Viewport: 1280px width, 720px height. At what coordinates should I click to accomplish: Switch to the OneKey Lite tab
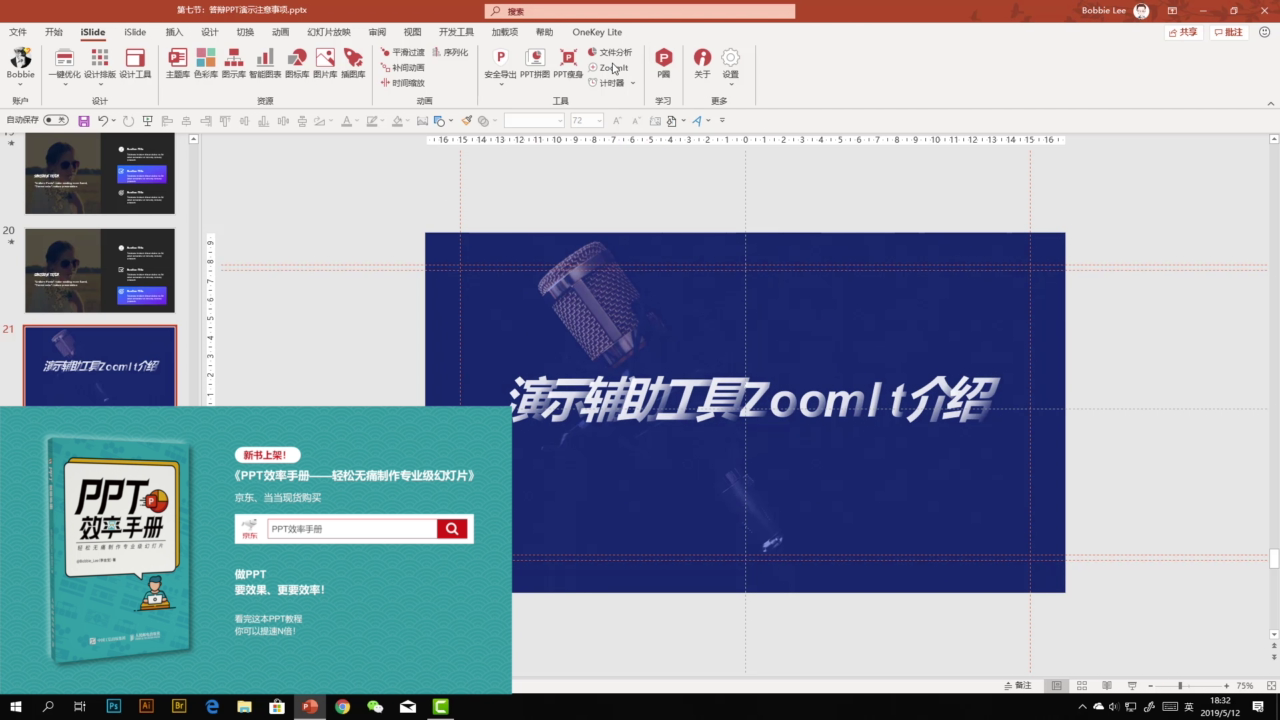tap(597, 32)
